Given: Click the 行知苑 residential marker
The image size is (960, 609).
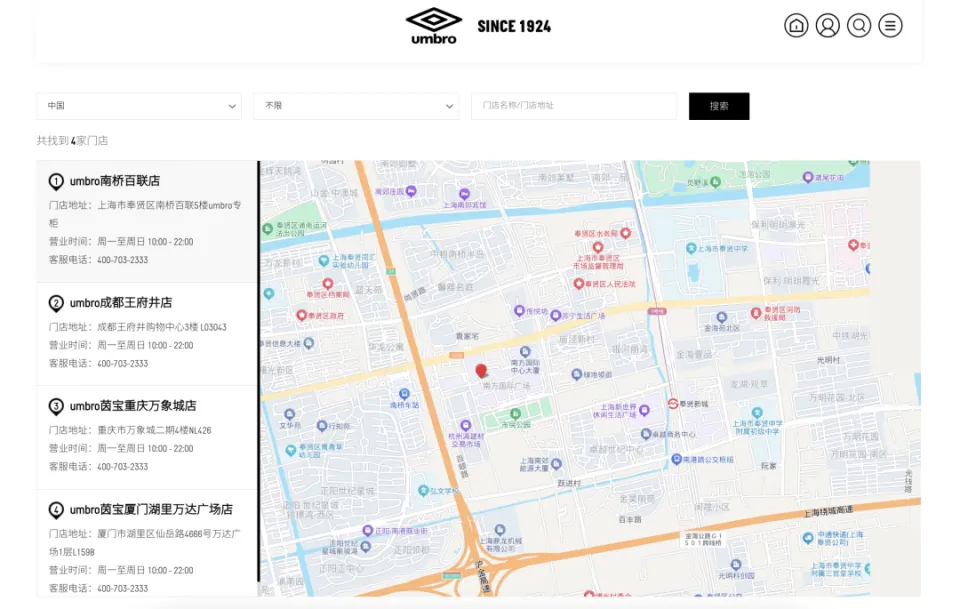Looking at the screenshot, I should tap(321, 426).
